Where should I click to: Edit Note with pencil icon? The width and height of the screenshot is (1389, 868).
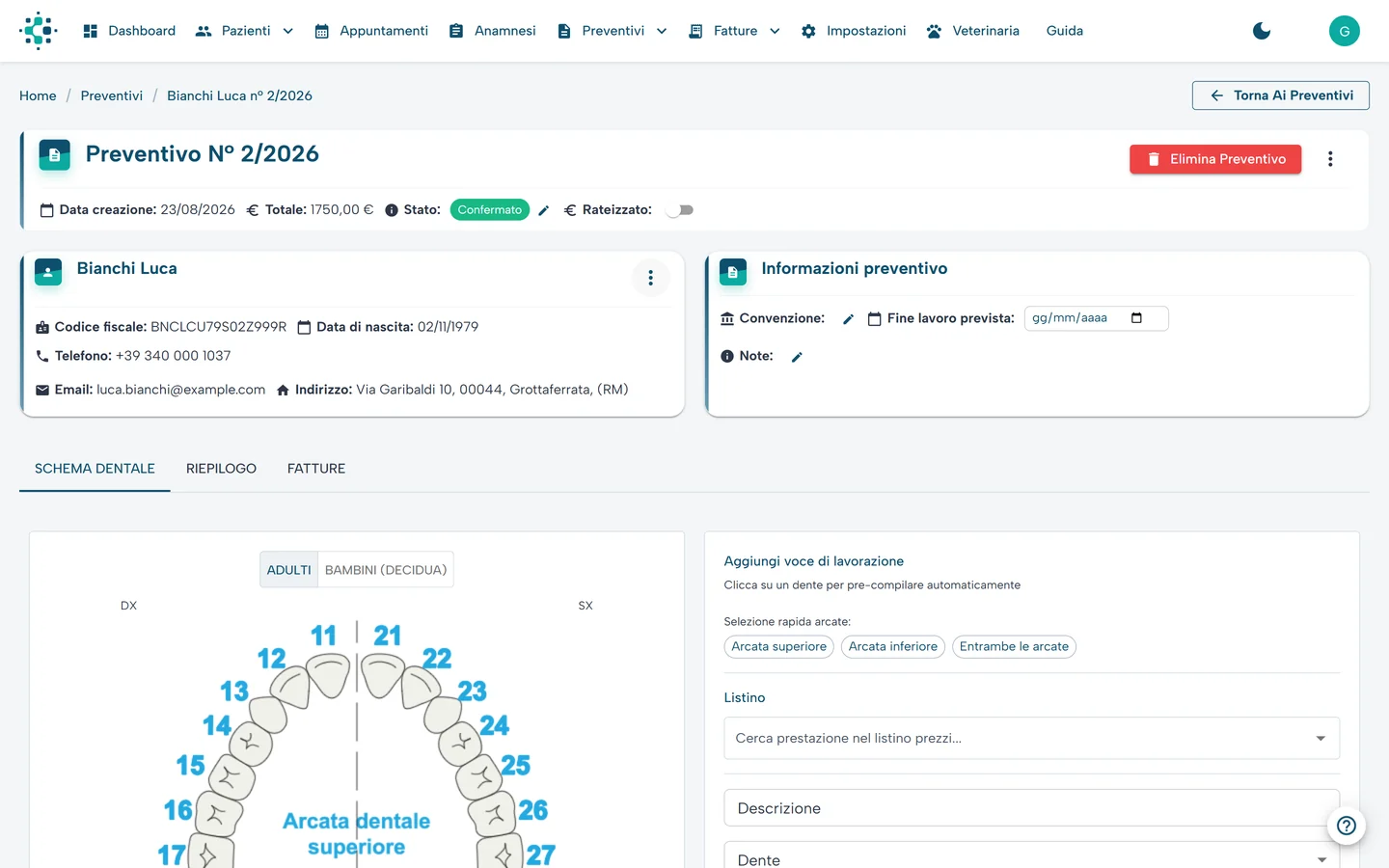(x=797, y=357)
